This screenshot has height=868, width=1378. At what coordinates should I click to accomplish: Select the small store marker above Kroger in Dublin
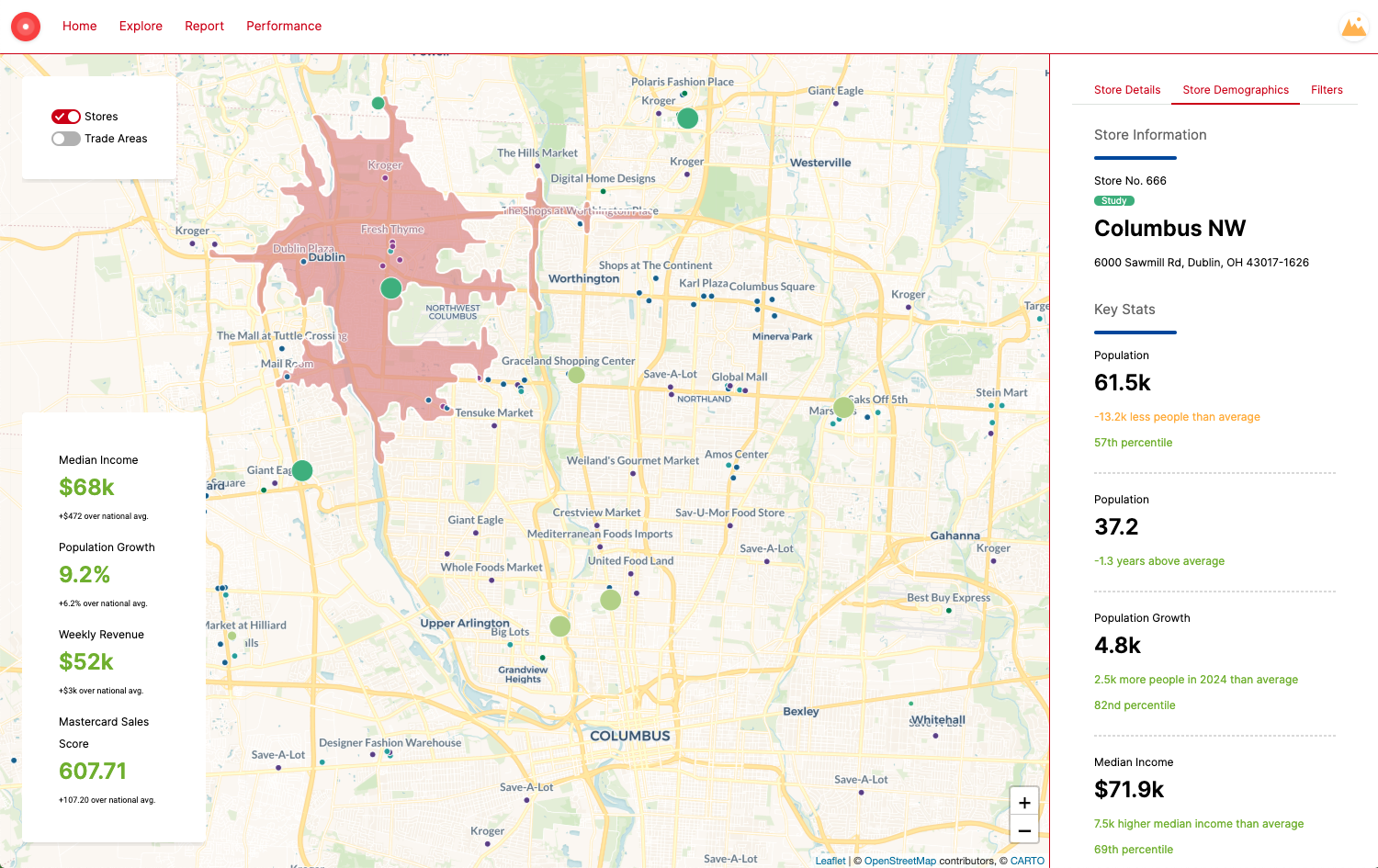[378, 103]
